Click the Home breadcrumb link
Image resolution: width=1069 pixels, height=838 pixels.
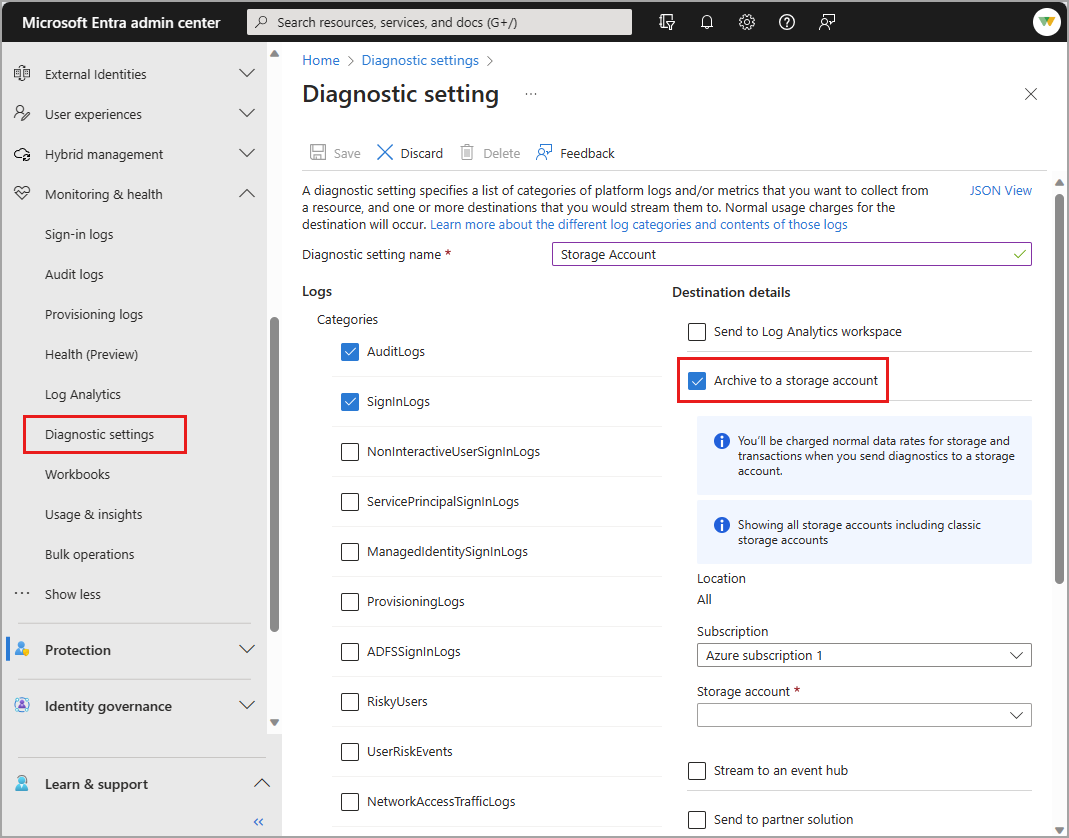coord(321,61)
